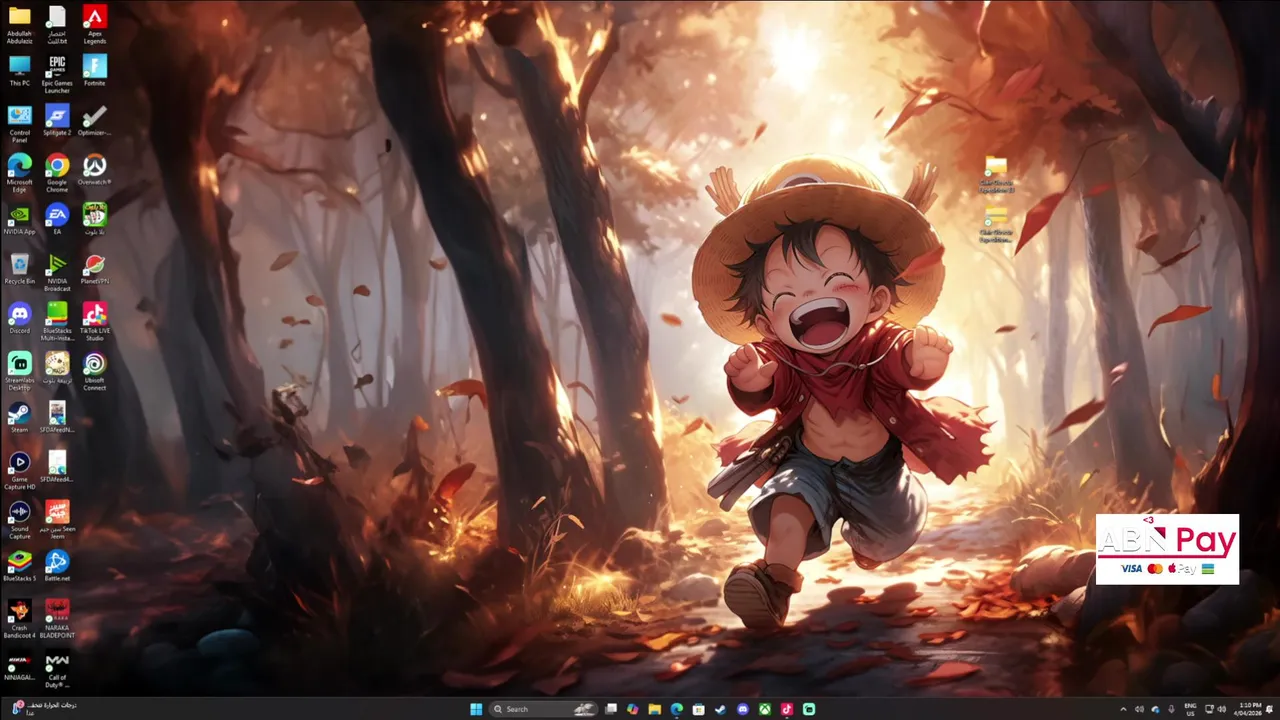The width and height of the screenshot is (1280, 720).
Task: Open the notification bell in system tray
Action: coord(1270,709)
